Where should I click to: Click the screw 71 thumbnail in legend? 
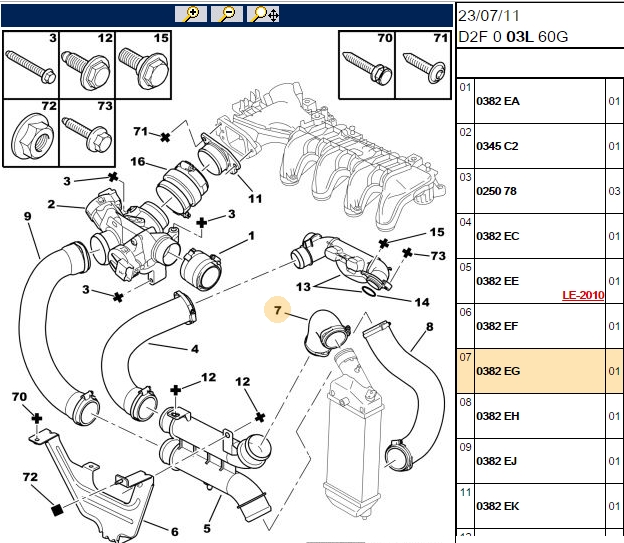click(423, 65)
